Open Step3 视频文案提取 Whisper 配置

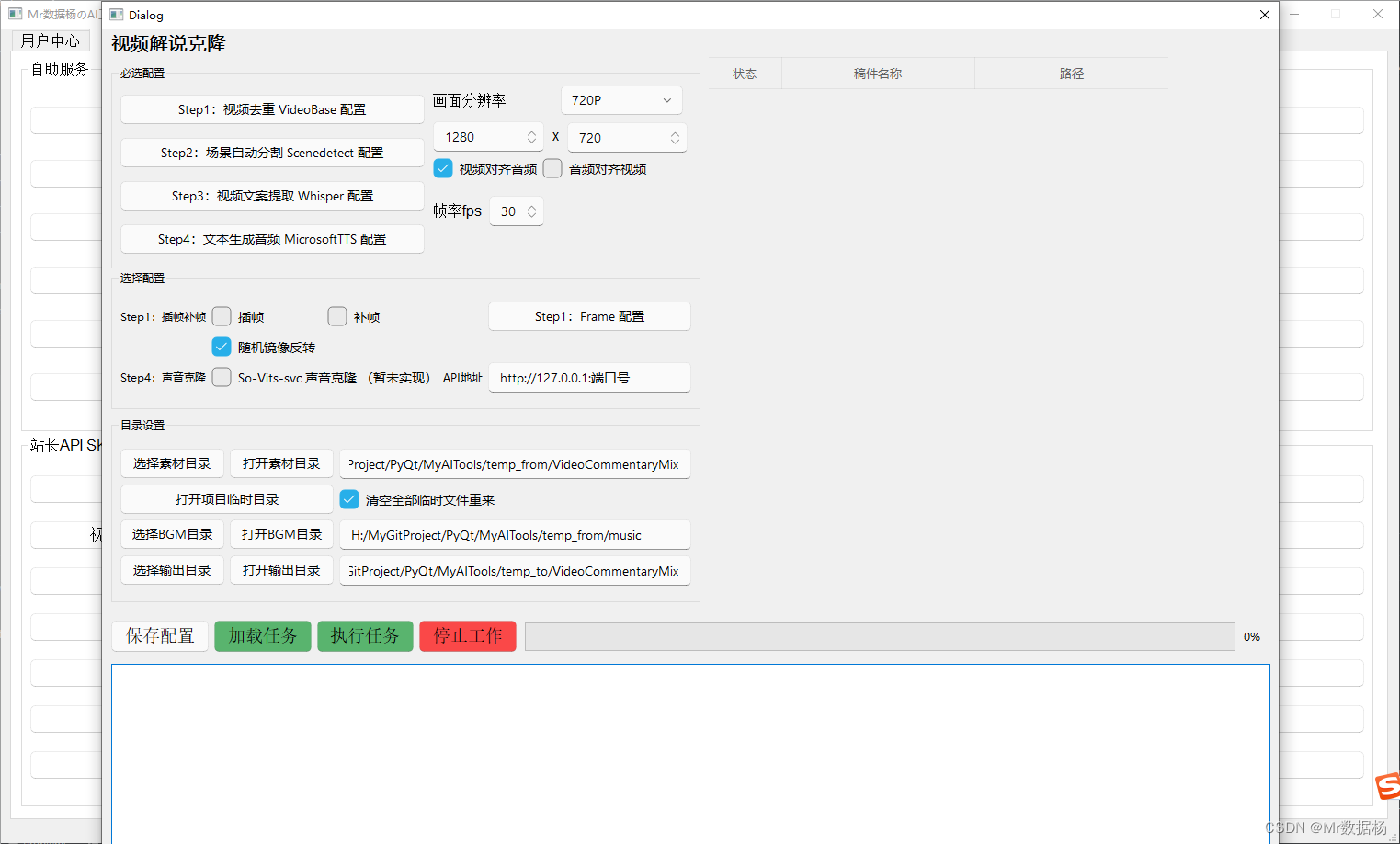click(x=272, y=196)
